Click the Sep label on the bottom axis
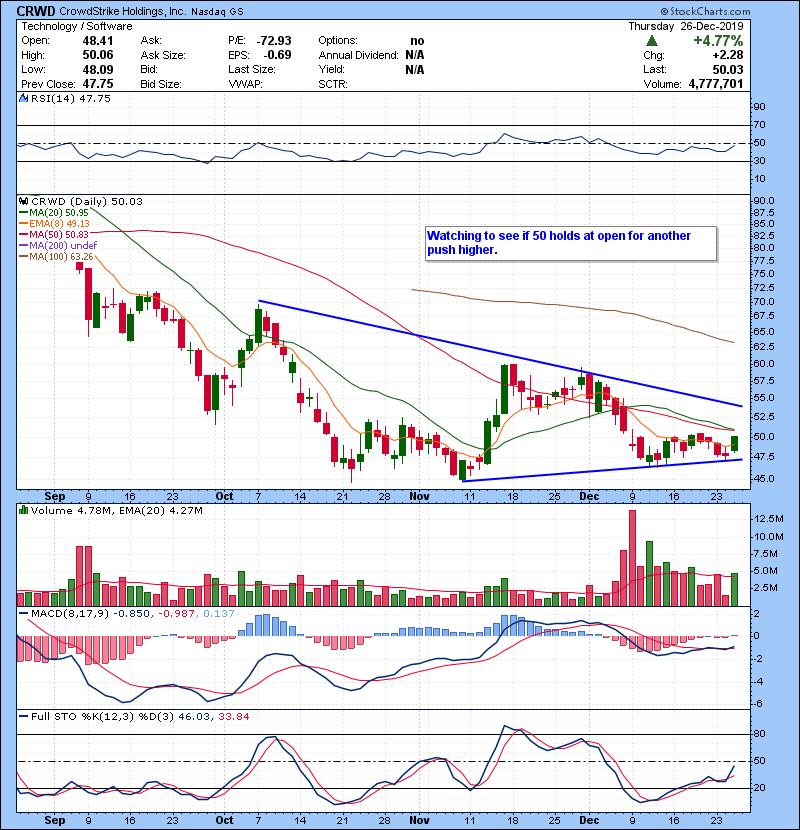Viewport: 800px width, 830px height. (x=55, y=820)
